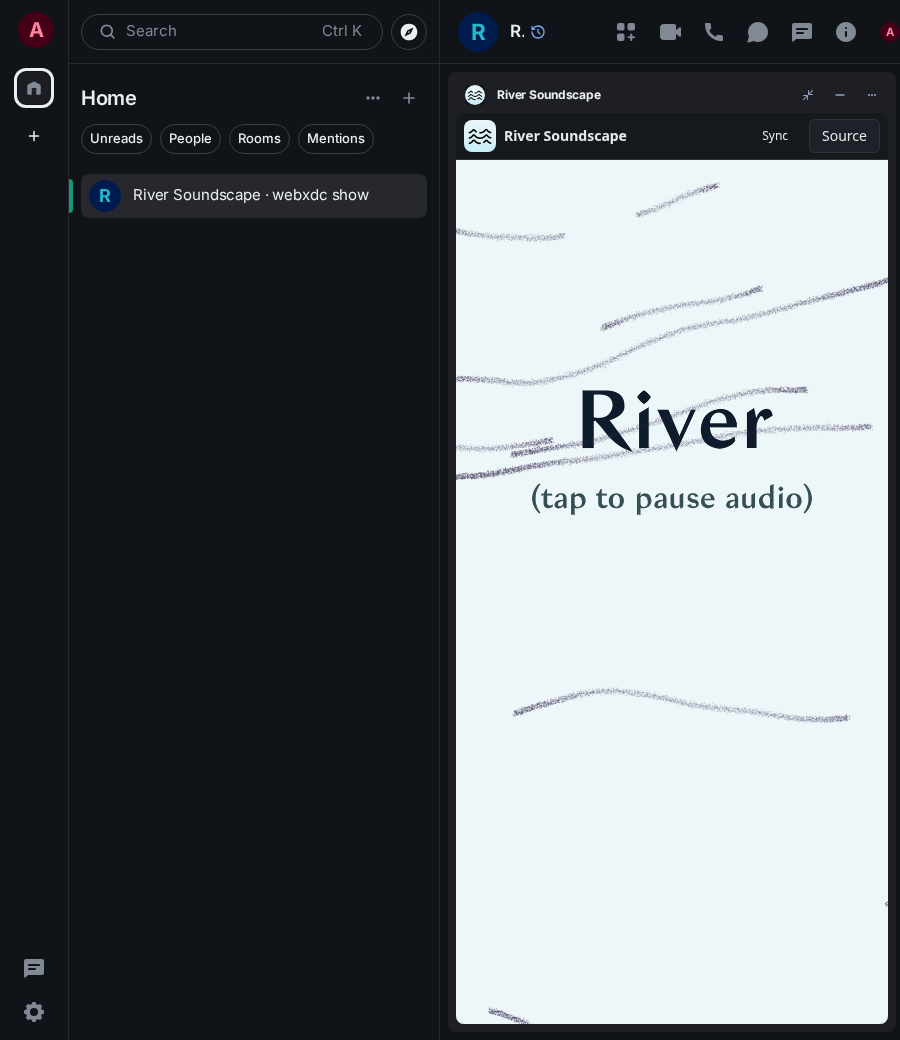Screen dimensions: 900x1040
Task: Open the settings gear
Action: (x=34, y=1011)
